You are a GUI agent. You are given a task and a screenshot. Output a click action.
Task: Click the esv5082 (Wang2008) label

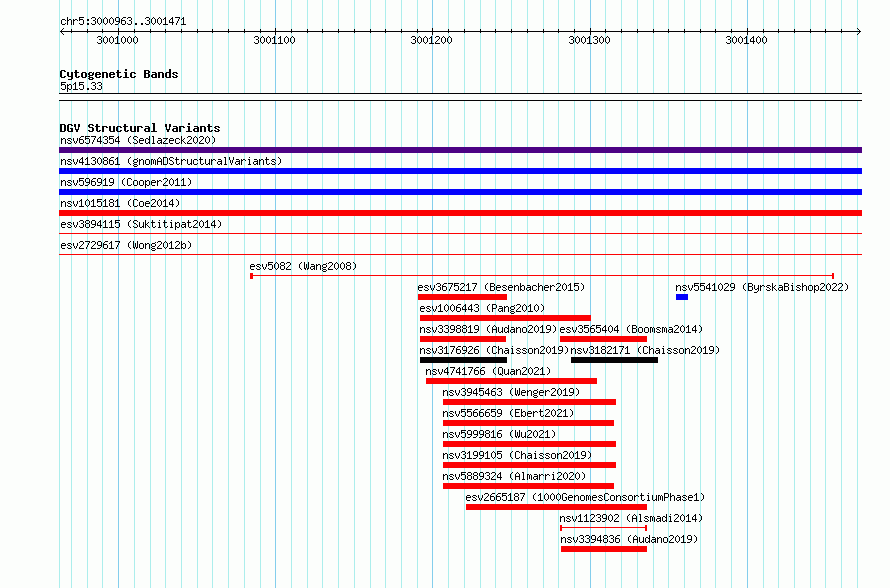click(x=303, y=266)
